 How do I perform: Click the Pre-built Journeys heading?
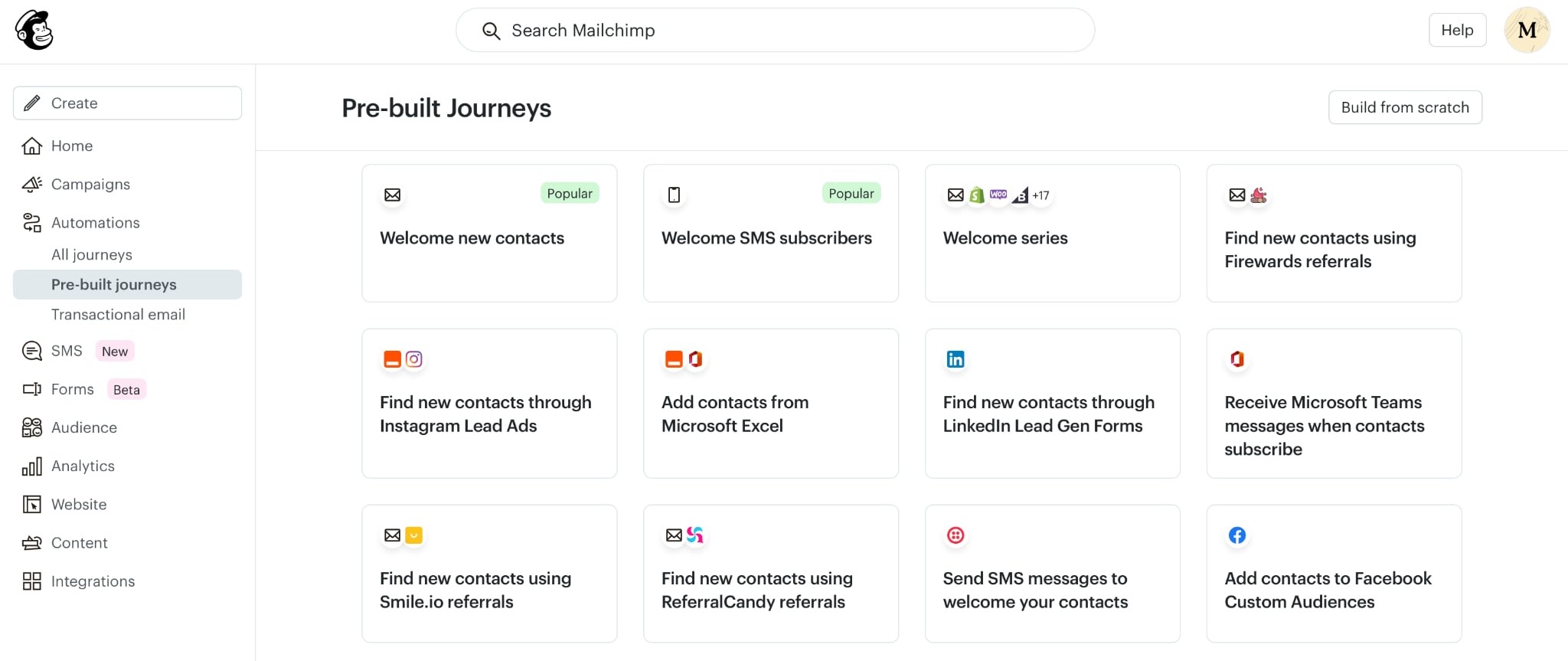pyautogui.click(x=446, y=108)
